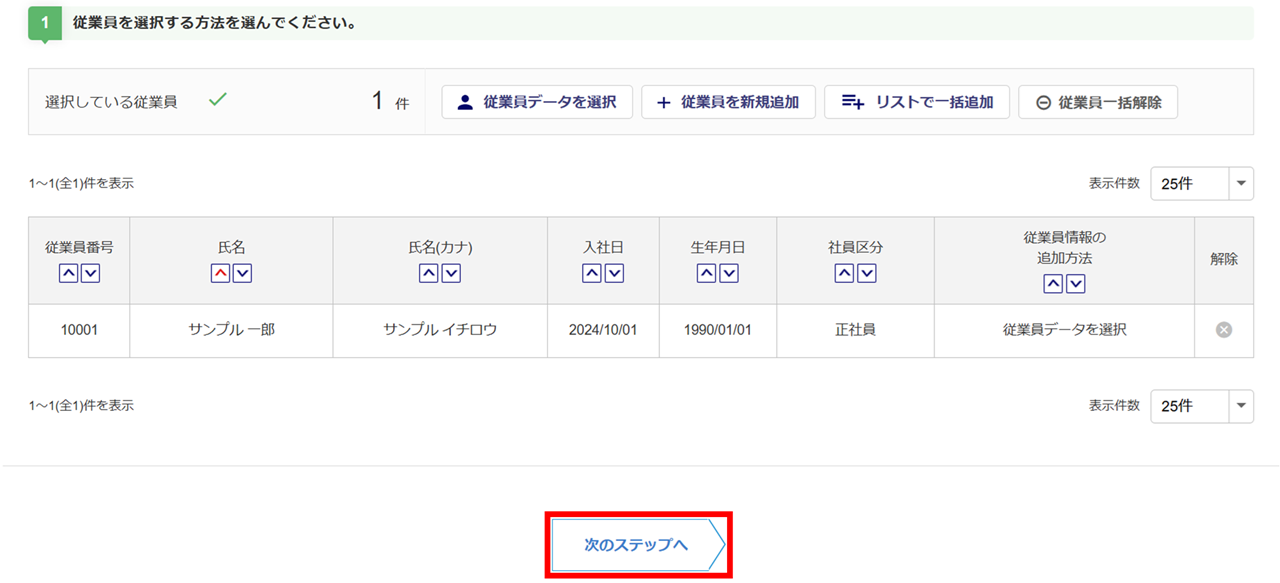1280x583 pixels.
Task: Sort 氏名 column descending with down arrow
Action: (x=242, y=273)
